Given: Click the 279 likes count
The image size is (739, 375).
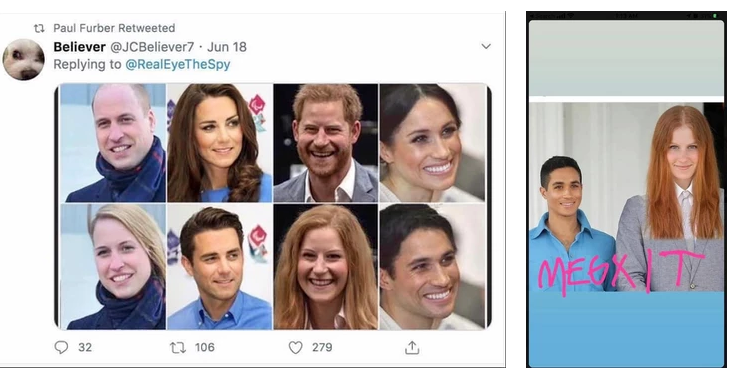Looking at the screenshot, I should [322, 348].
